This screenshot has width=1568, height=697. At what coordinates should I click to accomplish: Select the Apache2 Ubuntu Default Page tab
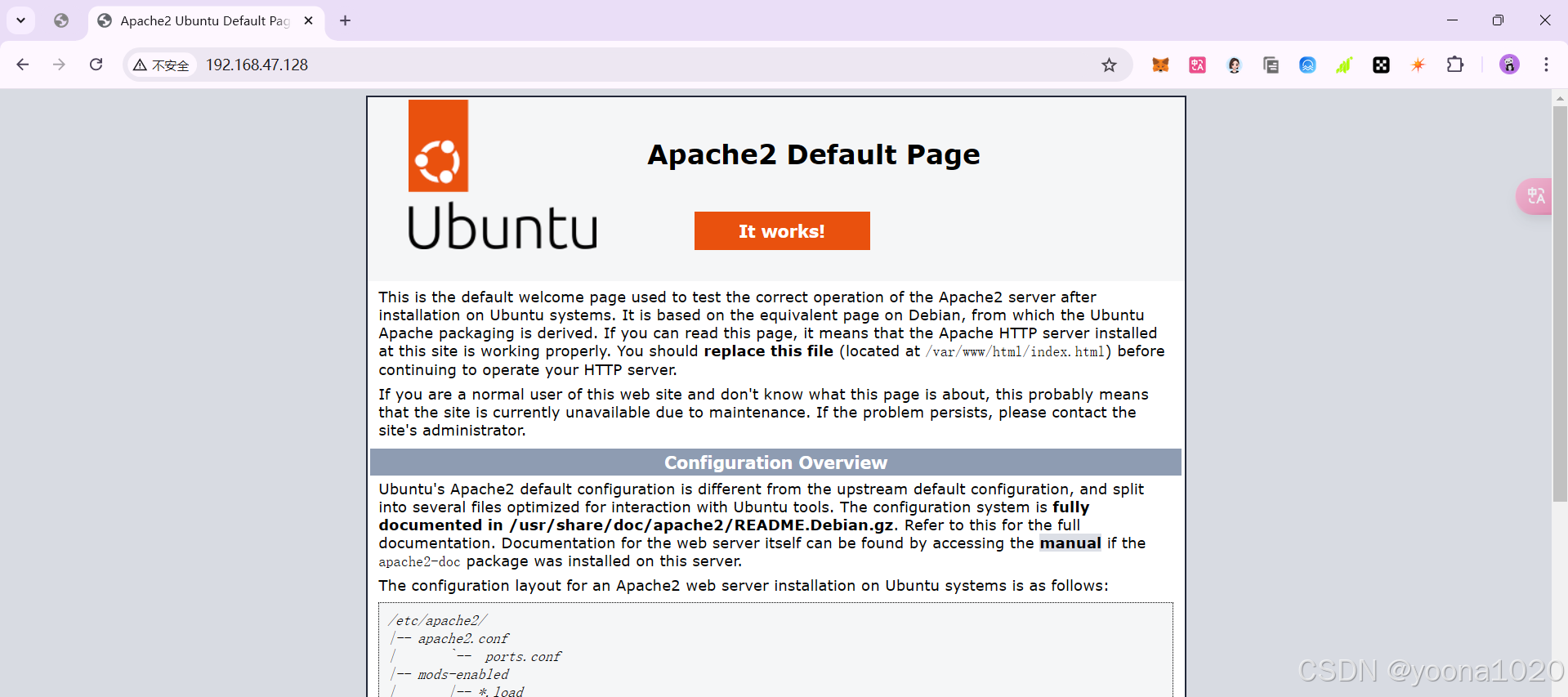point(205,21)
